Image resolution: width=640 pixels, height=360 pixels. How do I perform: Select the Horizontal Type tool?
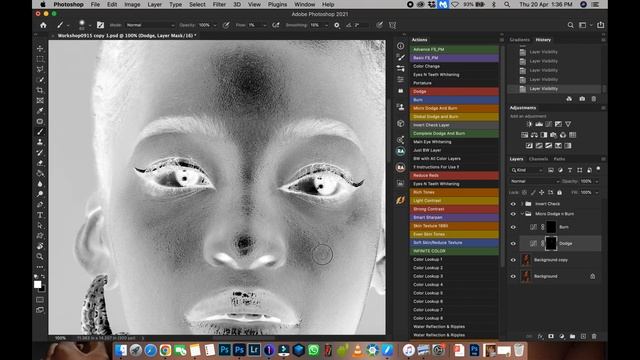tap(40, 215)
